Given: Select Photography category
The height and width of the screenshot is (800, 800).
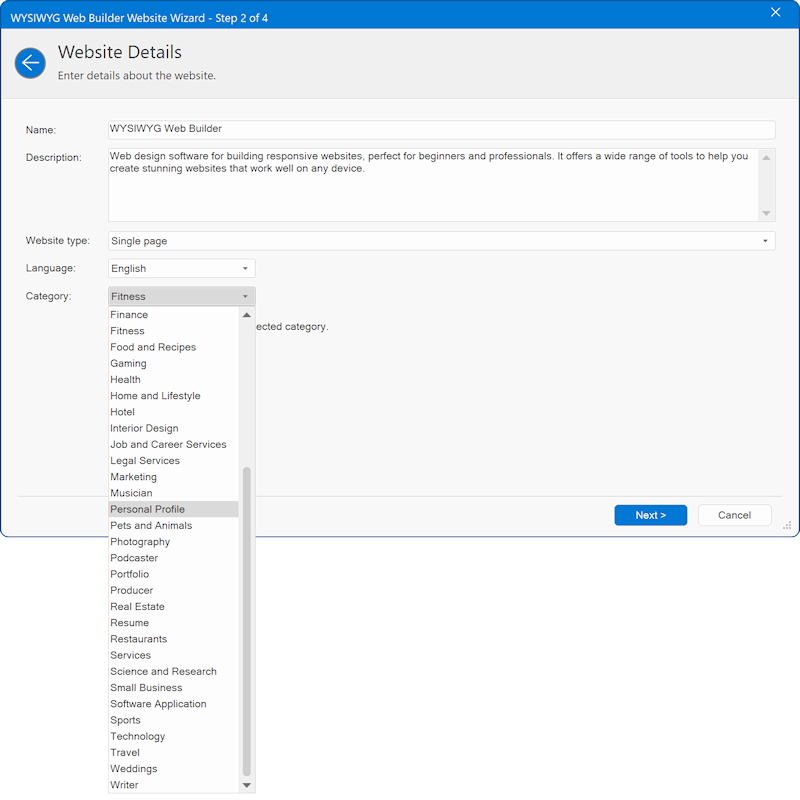Looking at the screenshot, I should pyautogui.click(x=173, y=542).
